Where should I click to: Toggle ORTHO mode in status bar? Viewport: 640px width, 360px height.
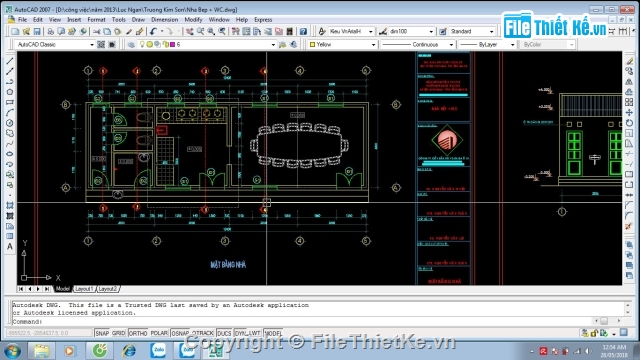pyautogui.click(x=138, y=333)
